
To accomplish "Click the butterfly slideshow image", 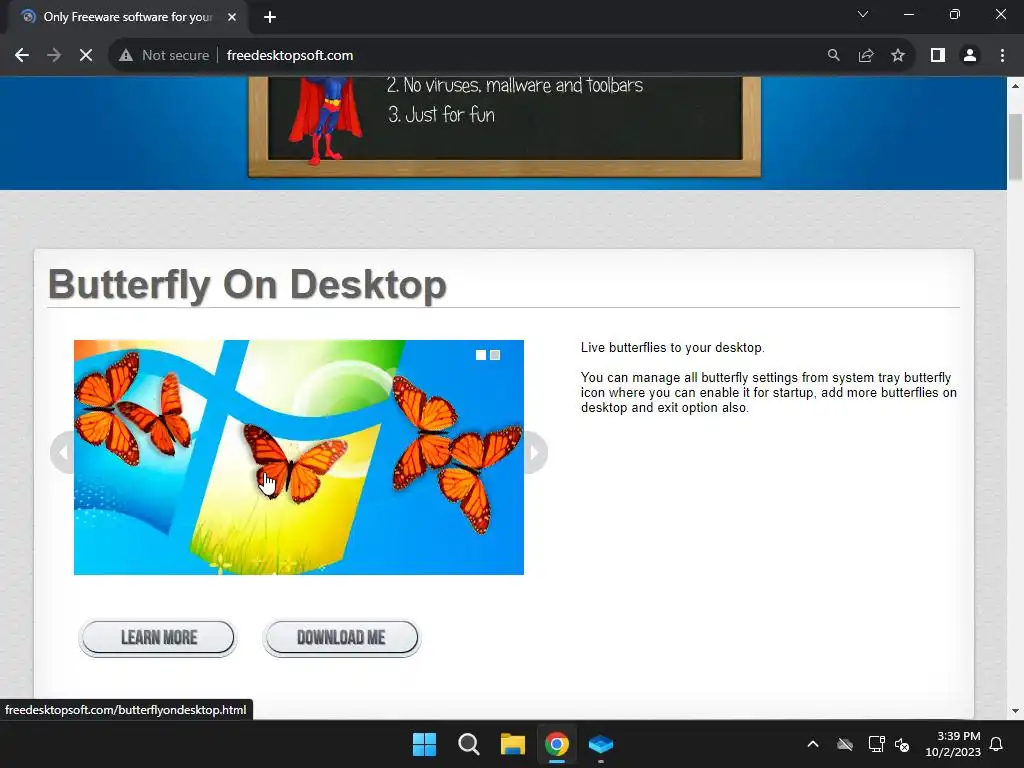I will 298,457.
